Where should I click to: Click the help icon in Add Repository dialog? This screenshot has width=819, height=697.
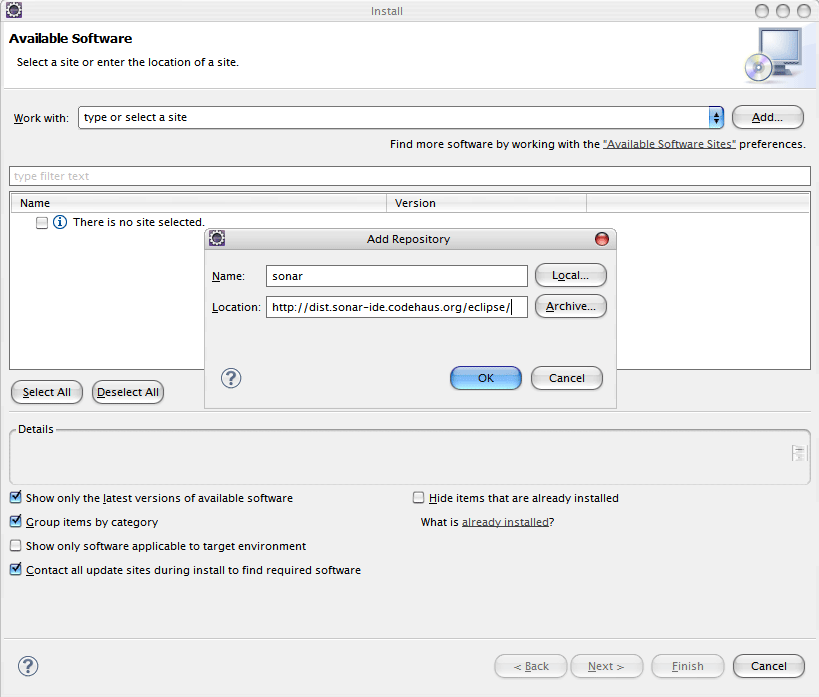pos(231,378)
